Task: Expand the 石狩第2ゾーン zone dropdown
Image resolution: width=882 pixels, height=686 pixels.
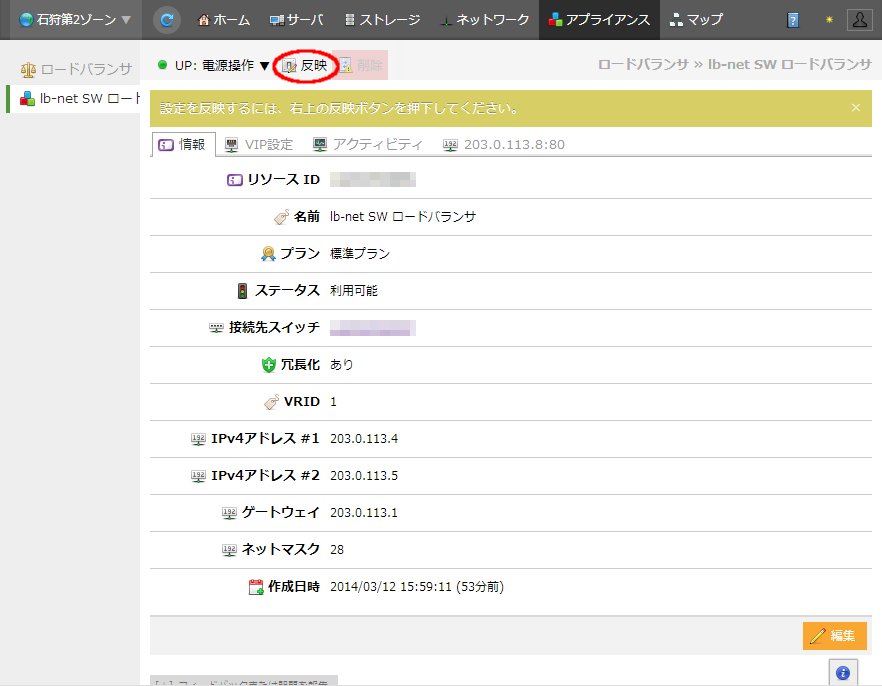Action: tap(74, 20)
